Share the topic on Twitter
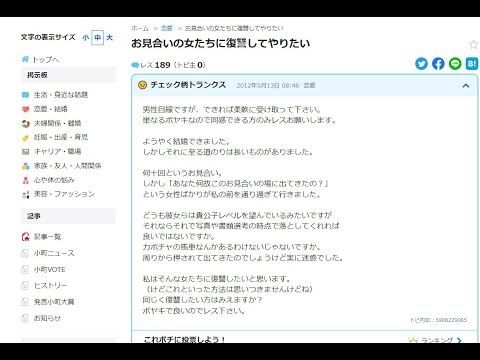The width and height of the screenshot is (480, 360). 421,63
